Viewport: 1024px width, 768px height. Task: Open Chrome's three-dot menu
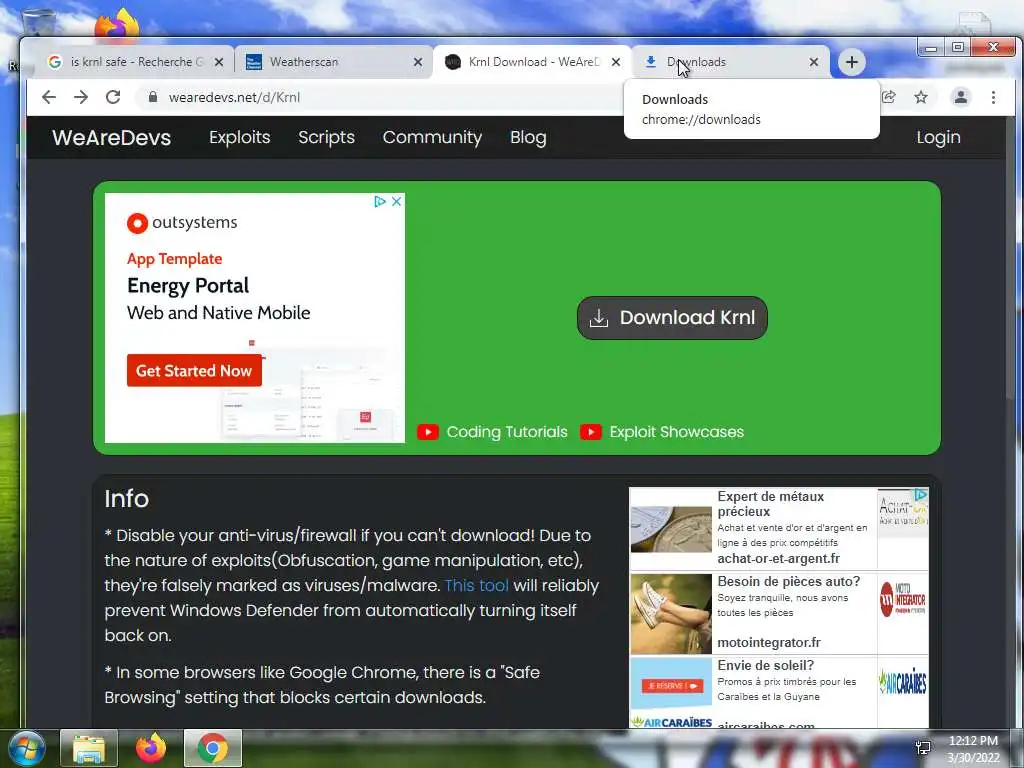(993, 97)
